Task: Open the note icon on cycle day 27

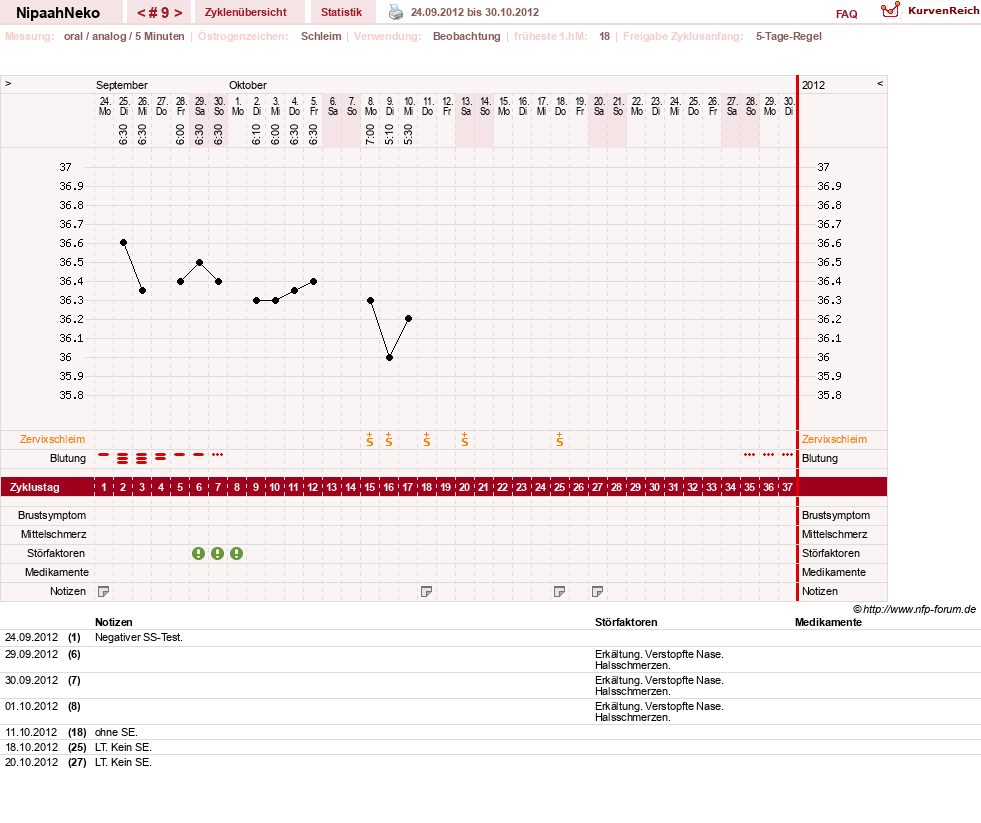Action: tap(597, 591)
